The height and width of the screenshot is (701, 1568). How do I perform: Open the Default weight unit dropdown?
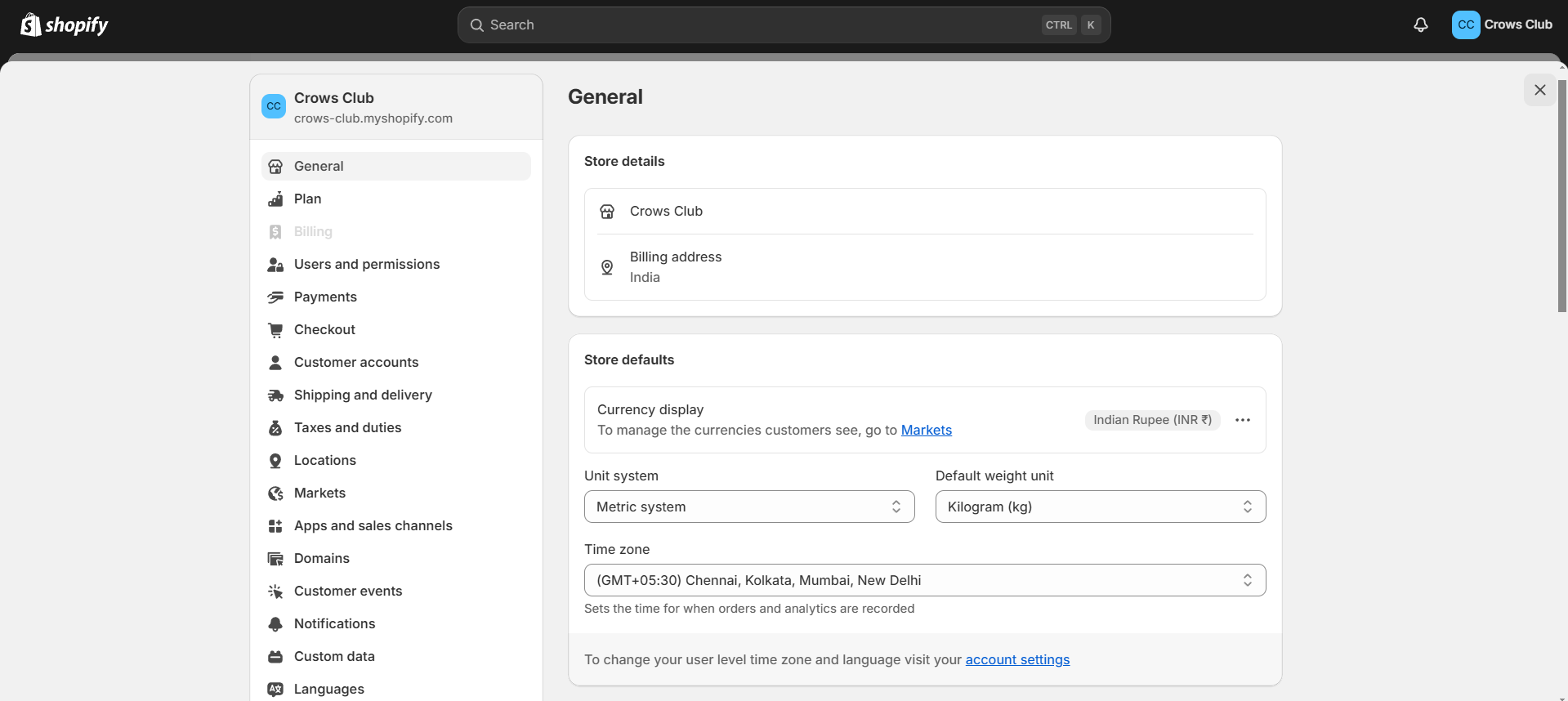[1101, 507]
